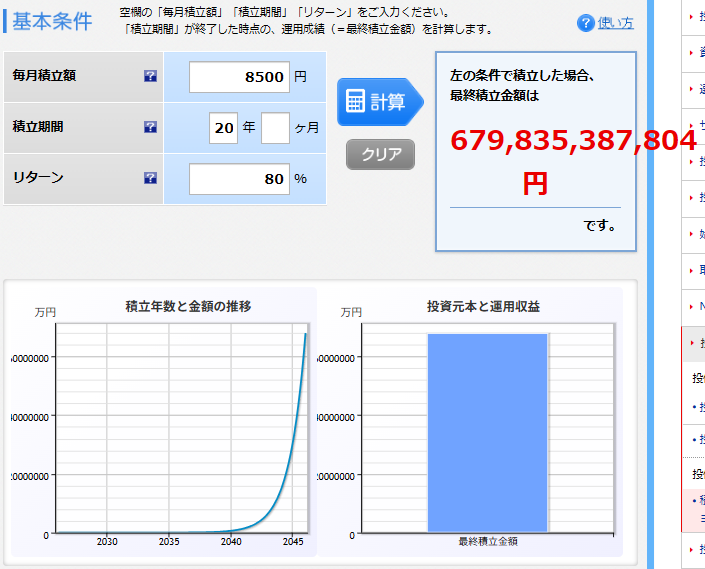Click the help icon beside 毎月積立額

coord(150,76)
